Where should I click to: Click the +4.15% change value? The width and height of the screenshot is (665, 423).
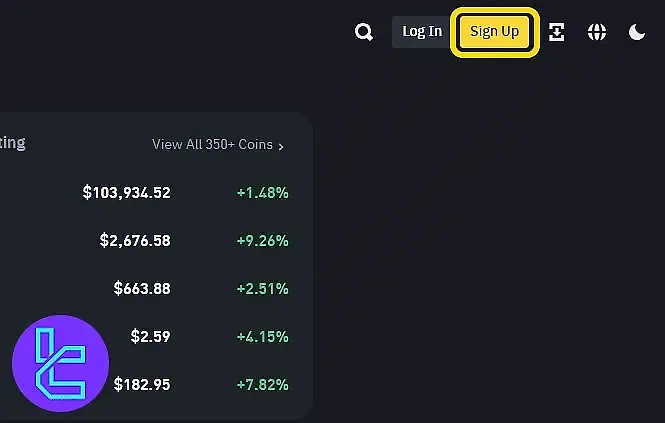point(262,336)
